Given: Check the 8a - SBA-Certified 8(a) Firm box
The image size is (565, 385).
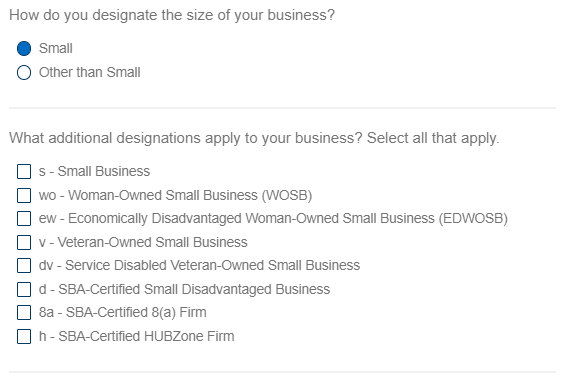Looking at the screenshot, I should 24,313.
